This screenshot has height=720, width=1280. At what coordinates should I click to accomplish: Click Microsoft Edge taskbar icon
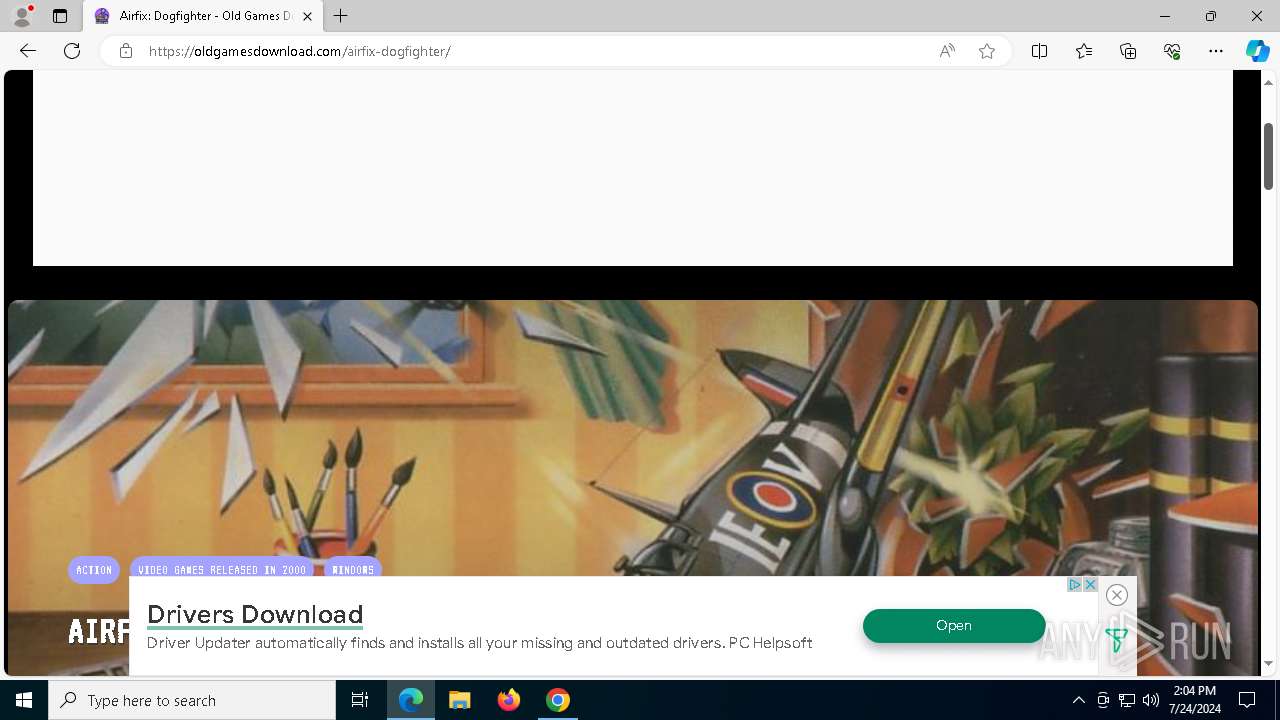coord(411,700)
